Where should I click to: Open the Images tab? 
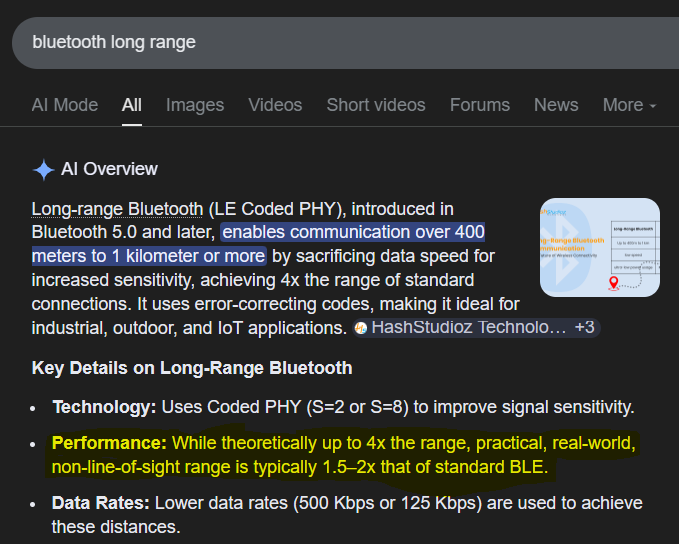[x=195, y=105]
